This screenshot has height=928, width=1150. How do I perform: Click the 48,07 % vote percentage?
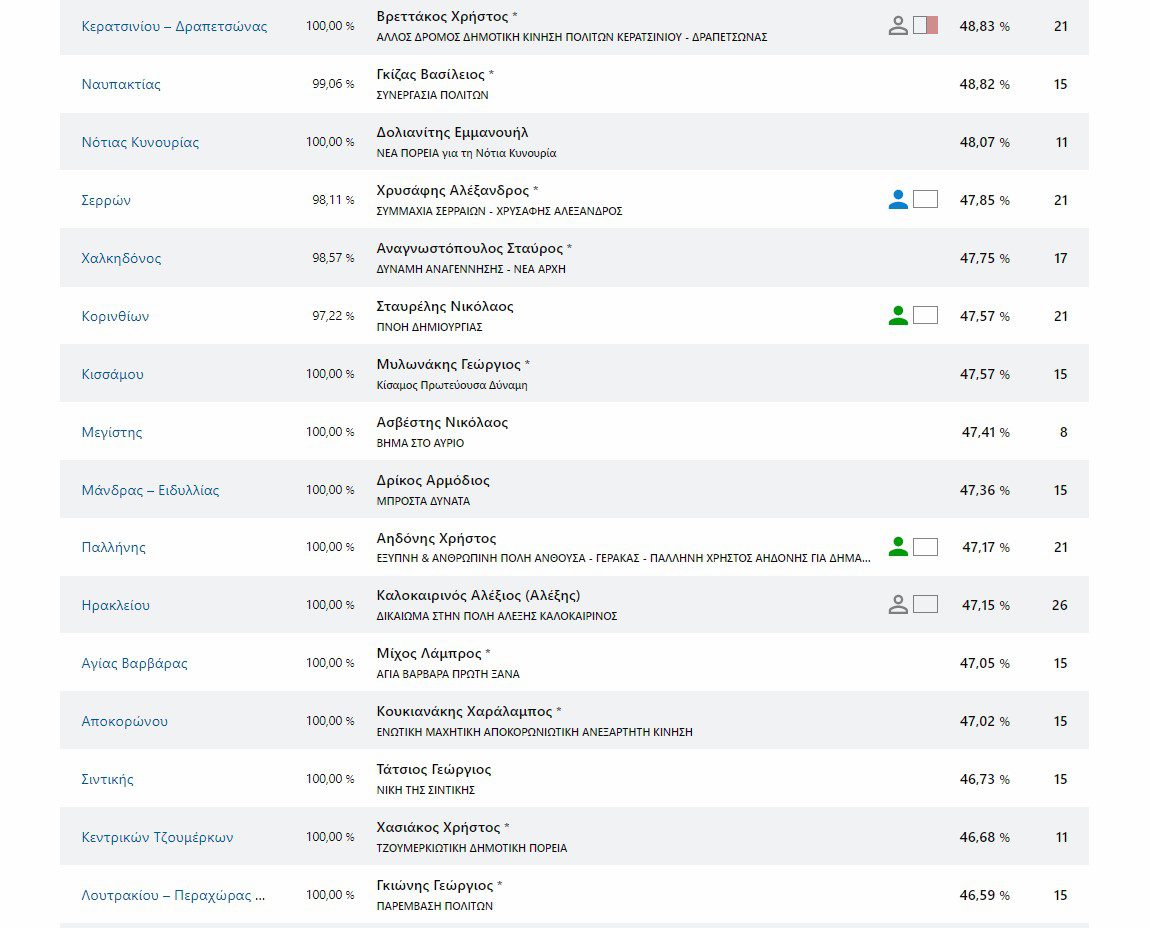pos(984,142)
